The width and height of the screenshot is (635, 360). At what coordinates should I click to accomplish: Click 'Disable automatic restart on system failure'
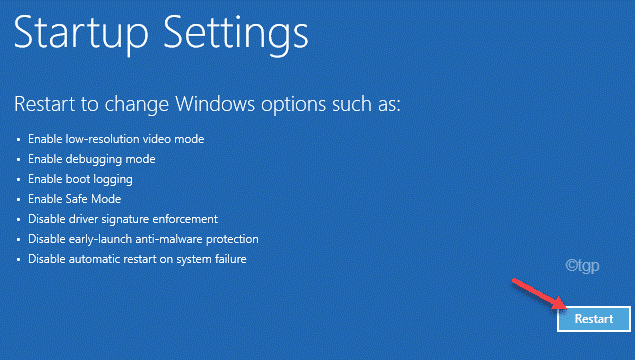137,259
